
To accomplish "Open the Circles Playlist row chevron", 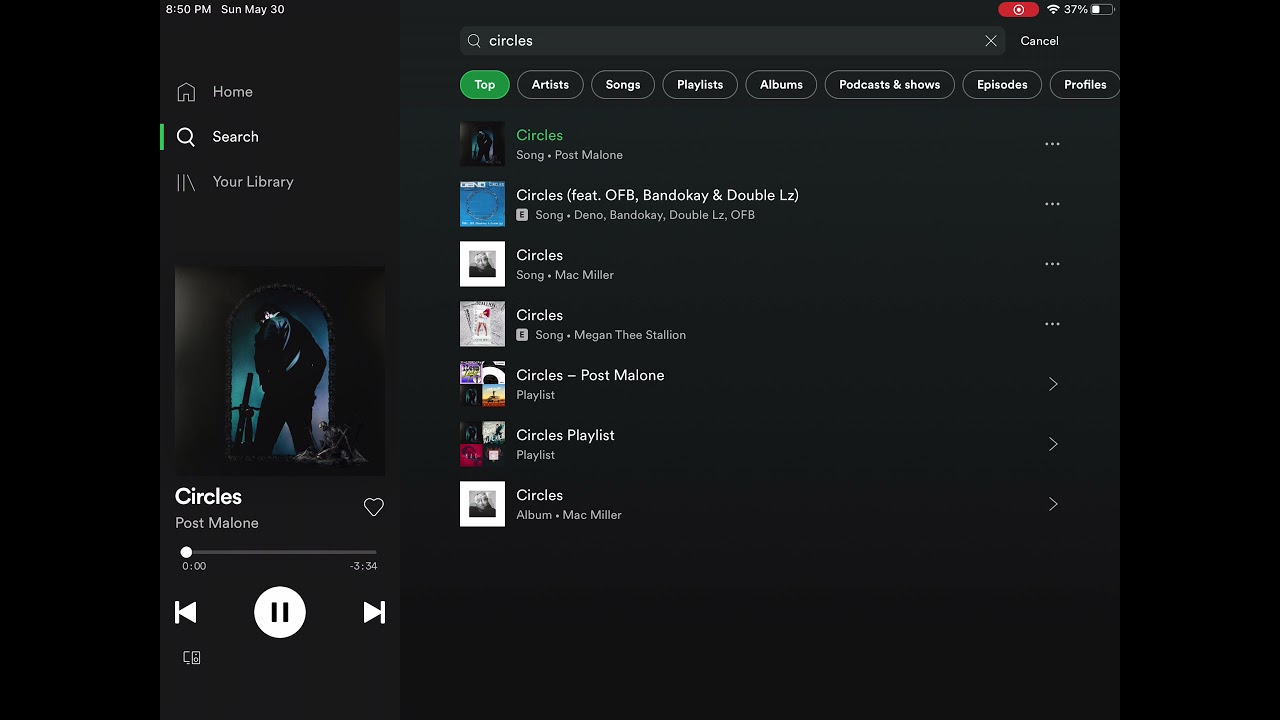I will [x=1053, y=444].
